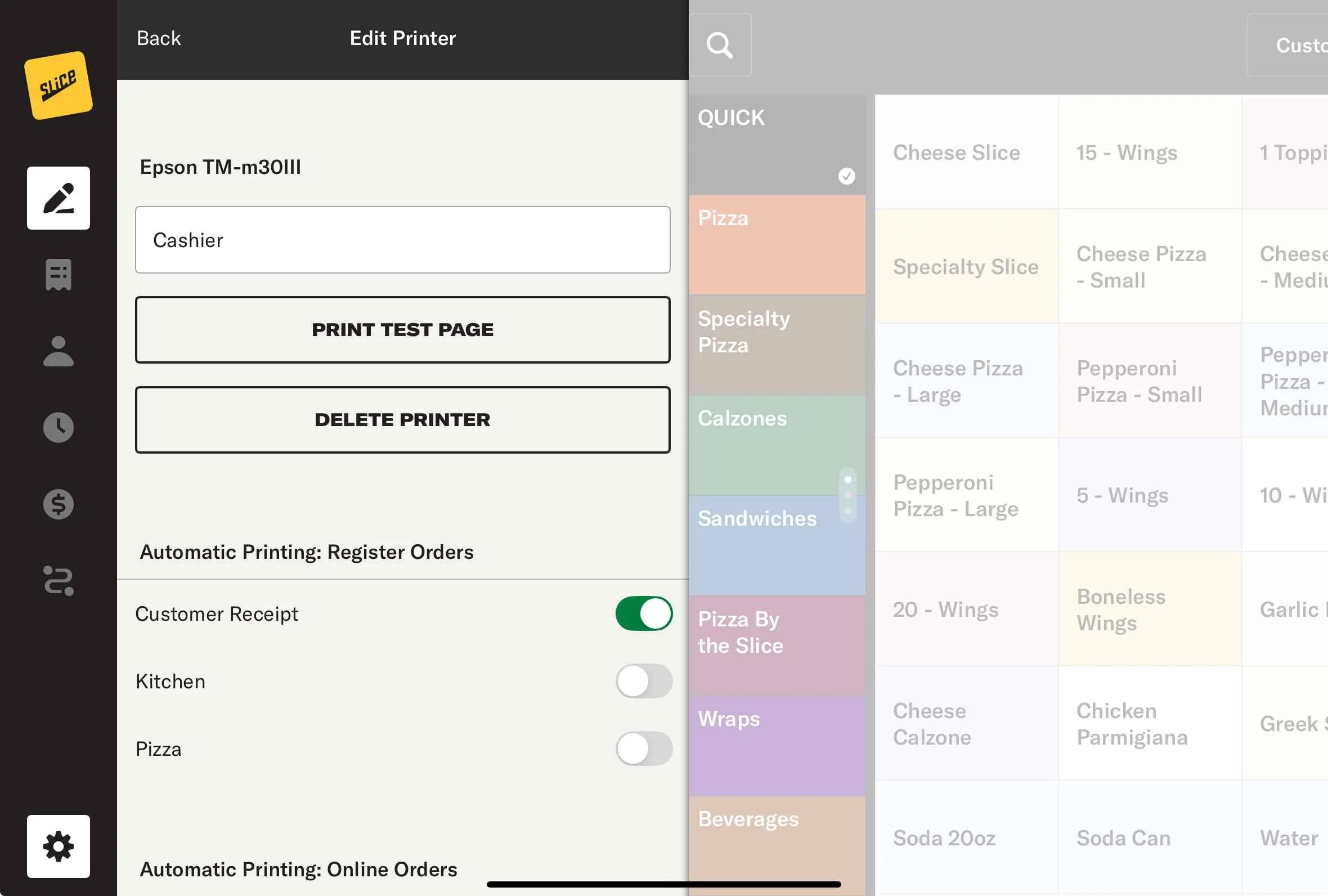Open the order entry pencil icon
Viewport: 1328px width, 896px height.
click(x=59, y=198)
